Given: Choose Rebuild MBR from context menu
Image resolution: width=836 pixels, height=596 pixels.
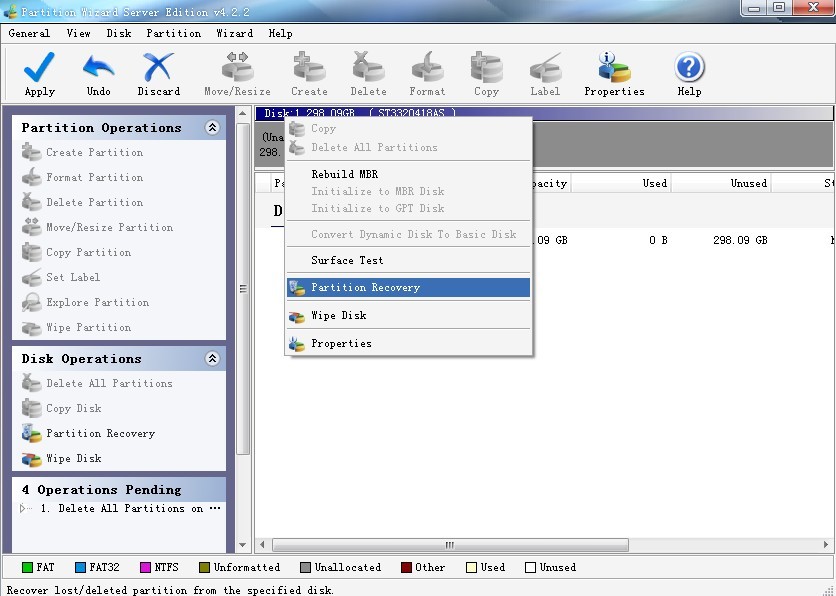Looking at the screenshot, I should pos(408,174).
